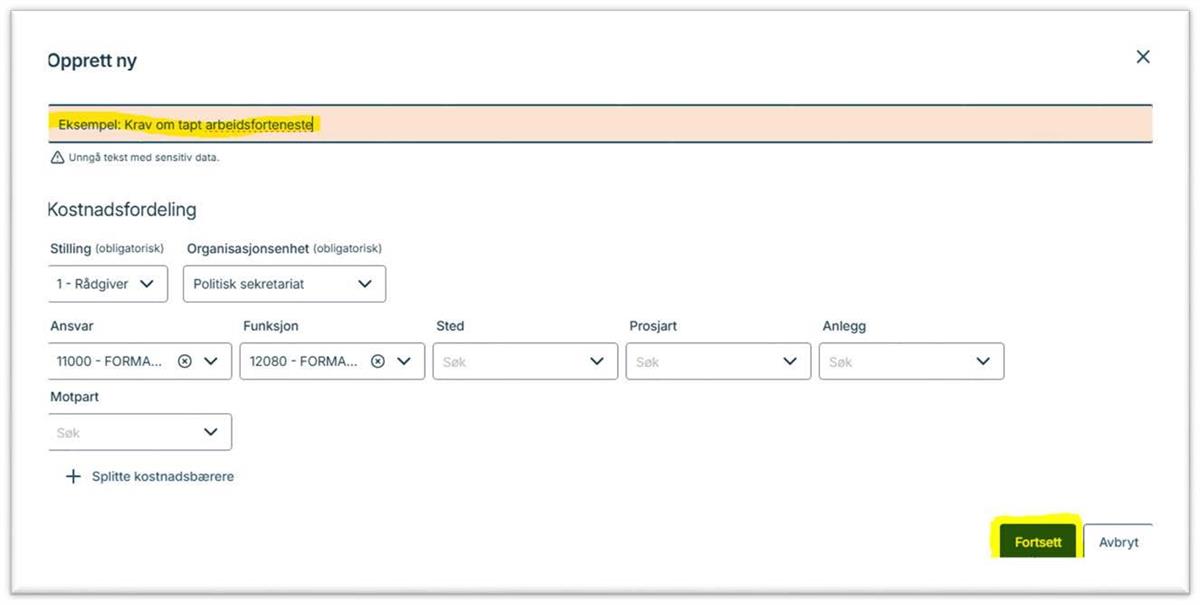This screenshot has height=605, width=1200.
Task: Open the Anlegg search dropdown
Action: pos(983,362)
